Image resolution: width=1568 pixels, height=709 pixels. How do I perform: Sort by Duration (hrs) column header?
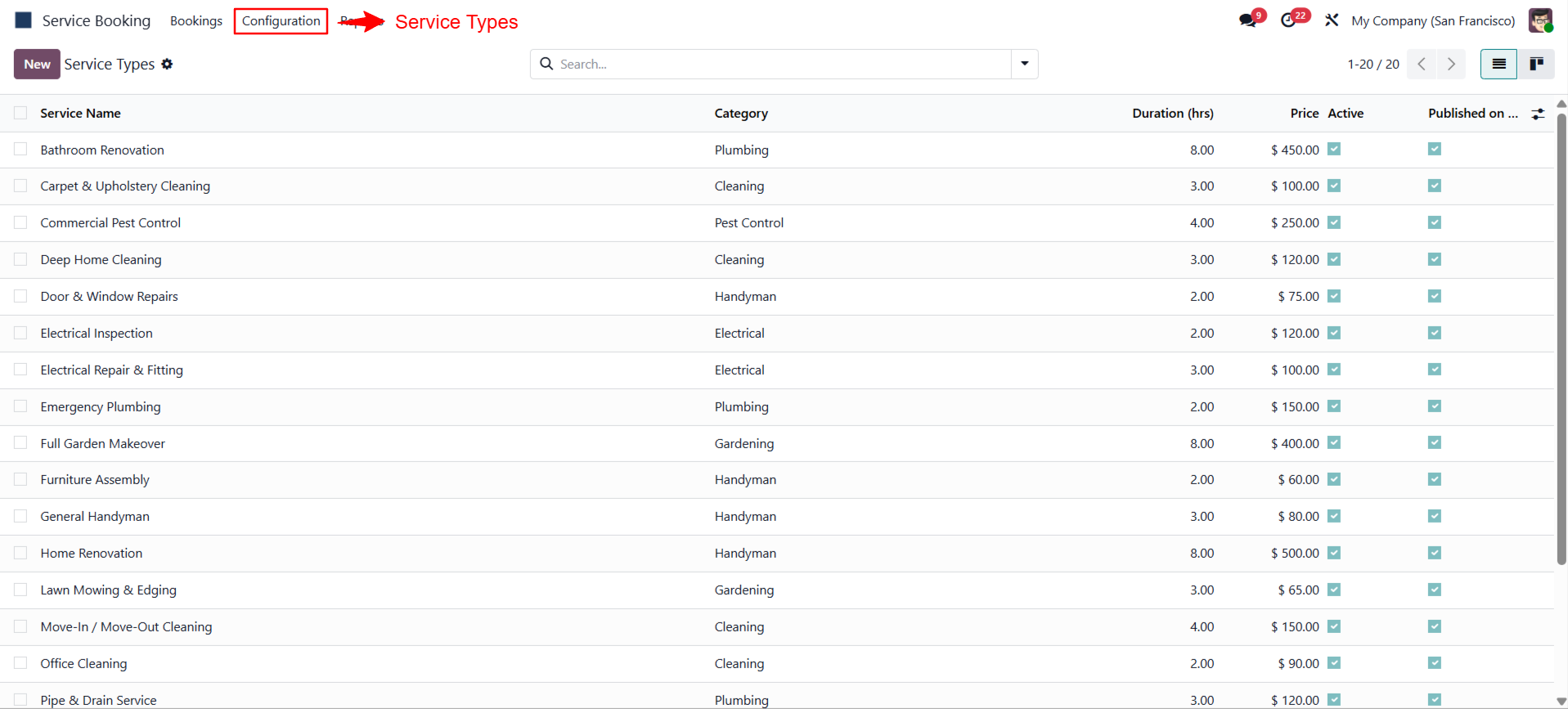(1173, 113)
